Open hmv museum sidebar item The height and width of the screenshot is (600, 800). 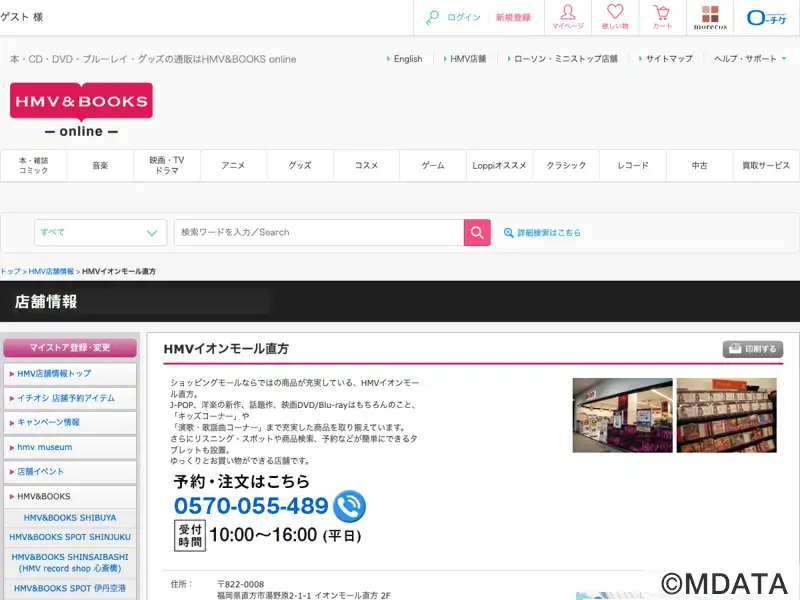tap(70, 447)
